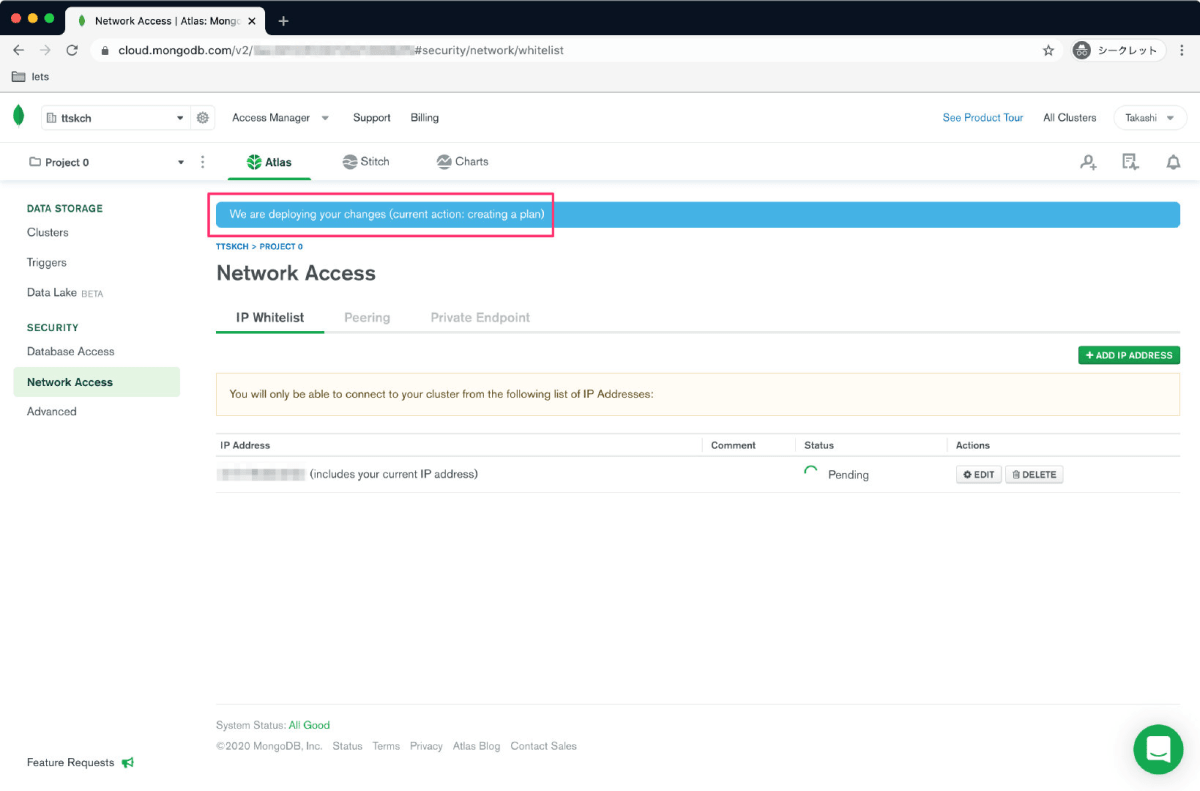Open a new browser tab
Viewport: 1200px width, 791px height.
tap(284, 20)
